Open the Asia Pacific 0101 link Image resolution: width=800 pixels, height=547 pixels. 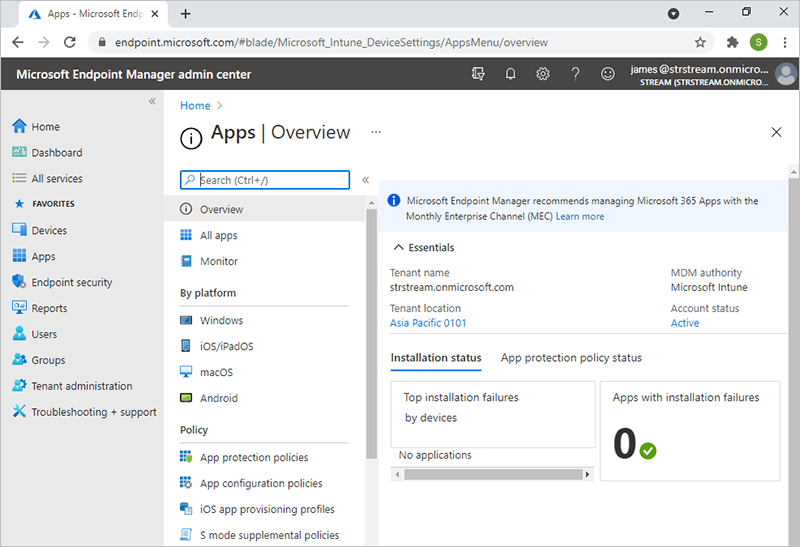428,323
